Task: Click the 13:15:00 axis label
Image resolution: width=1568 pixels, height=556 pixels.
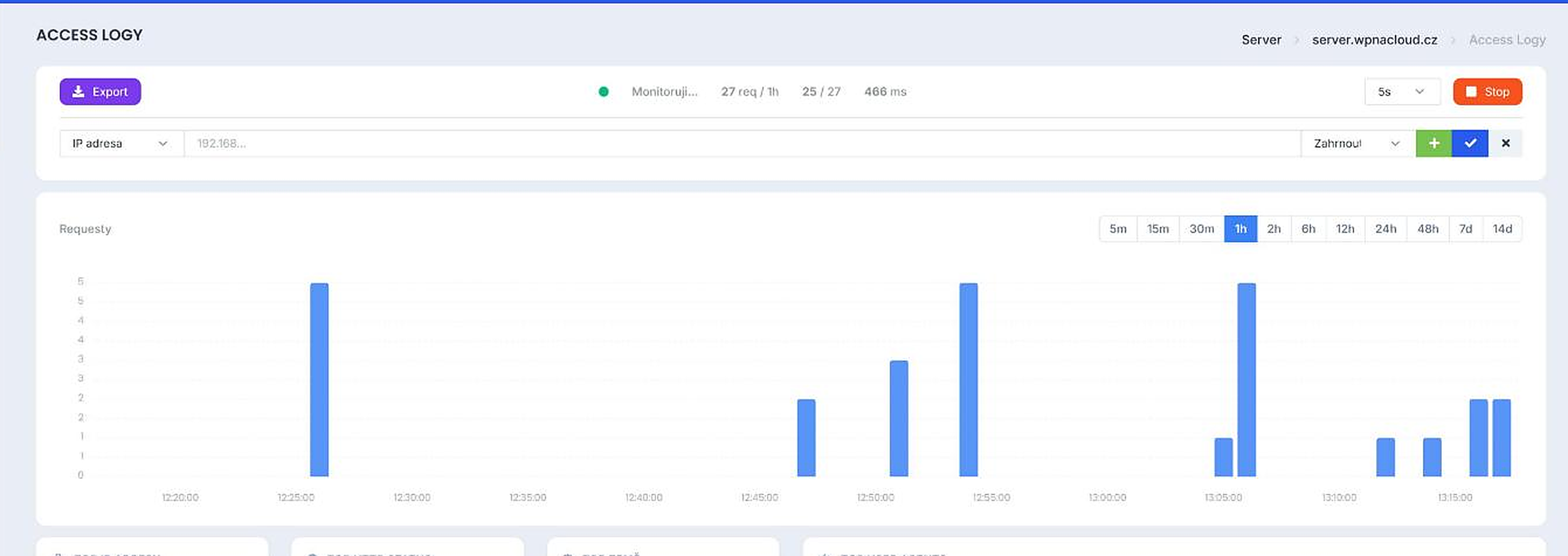Action: (x=1454, y=498)
